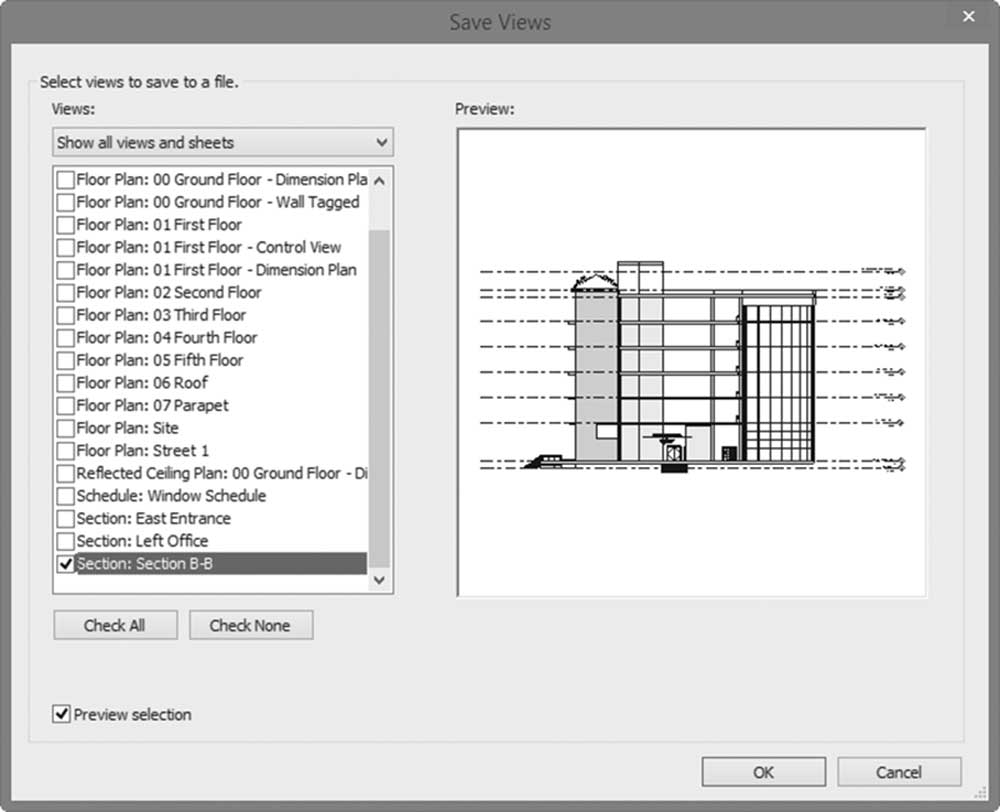Disable the Preview selection checkbox
Viewport: 1000px width, 812px height.
pyautogui.click(x=61, y=714)
